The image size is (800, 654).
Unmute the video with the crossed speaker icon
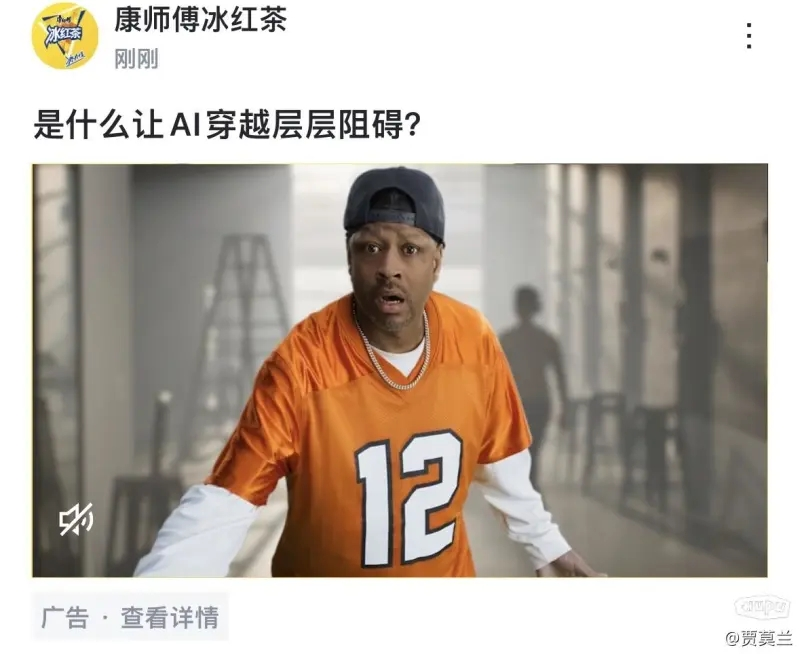tap(76, 519)
